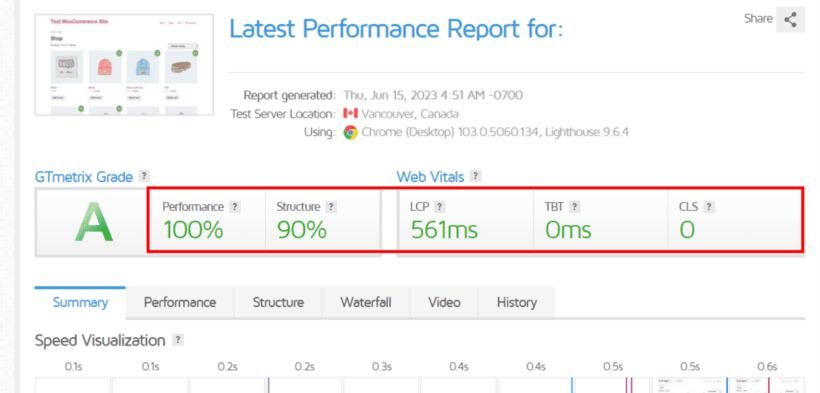
Task: Click the 0ms TBT value
Action: pyautogui.click(x=568, y=230)
